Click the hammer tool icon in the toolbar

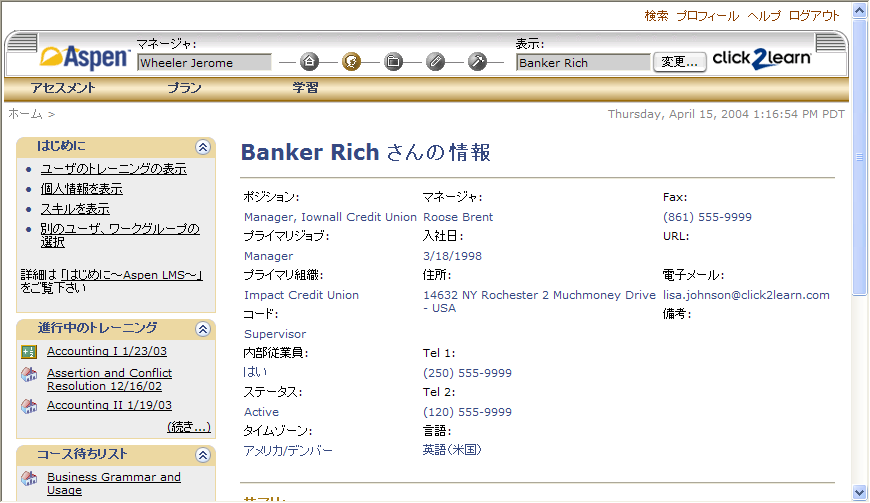pos(477,62)
